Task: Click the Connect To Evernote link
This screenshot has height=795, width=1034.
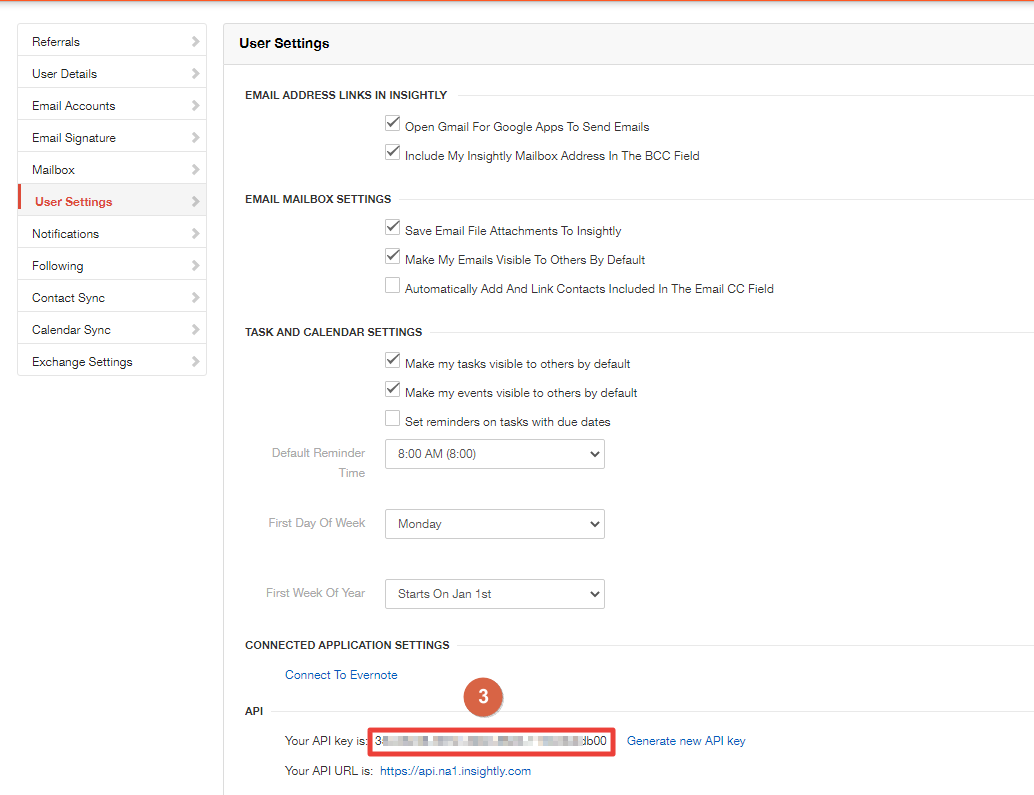Action: pos(341,675)
